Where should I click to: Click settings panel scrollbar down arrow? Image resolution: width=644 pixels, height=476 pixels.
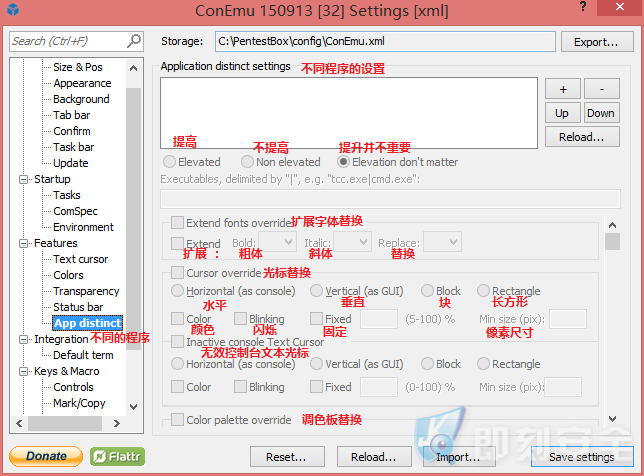[612, 419]
